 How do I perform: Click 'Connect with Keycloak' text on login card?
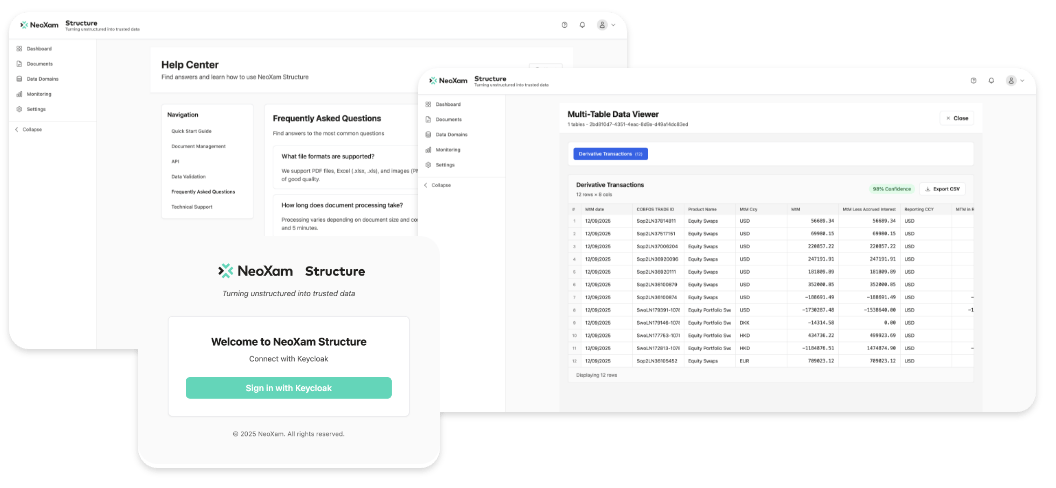[289, 359]
